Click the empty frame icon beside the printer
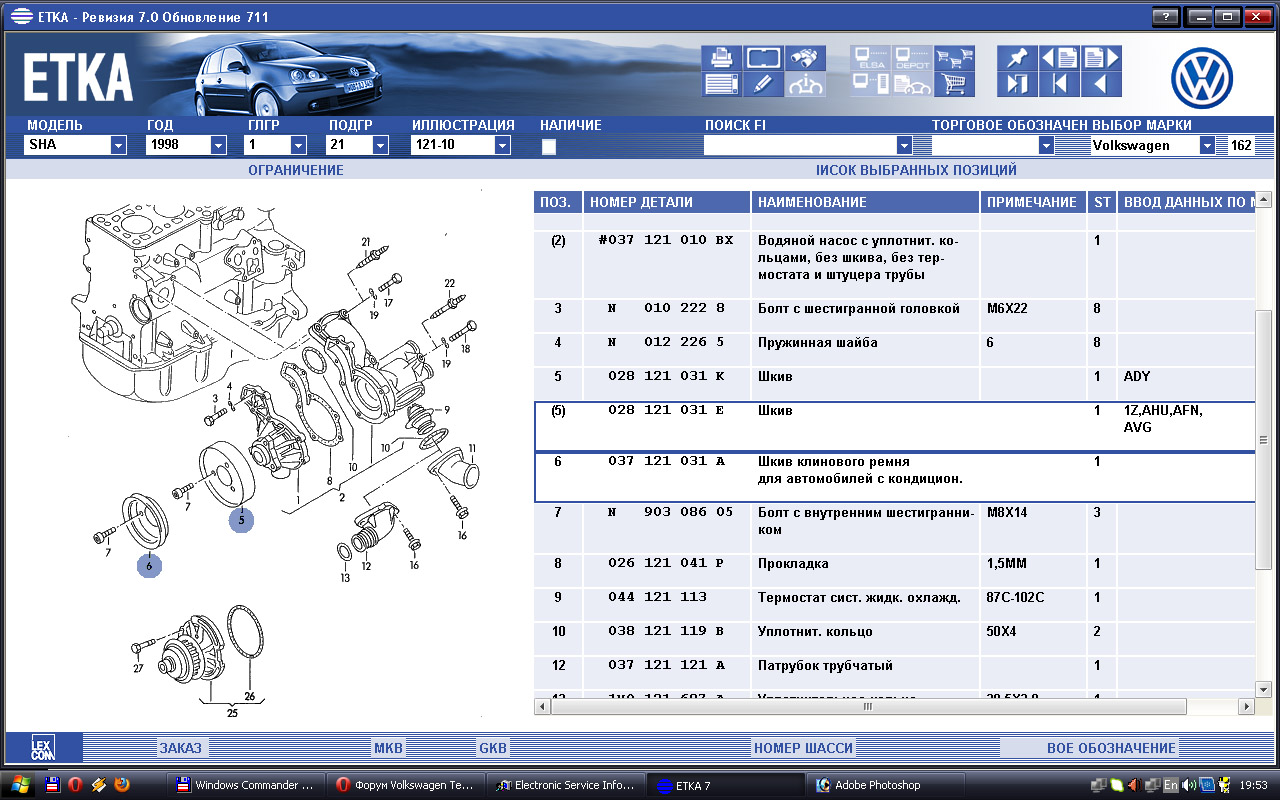Image resolution: width=1280 pixels, height=800 pixels. (763, 58)
